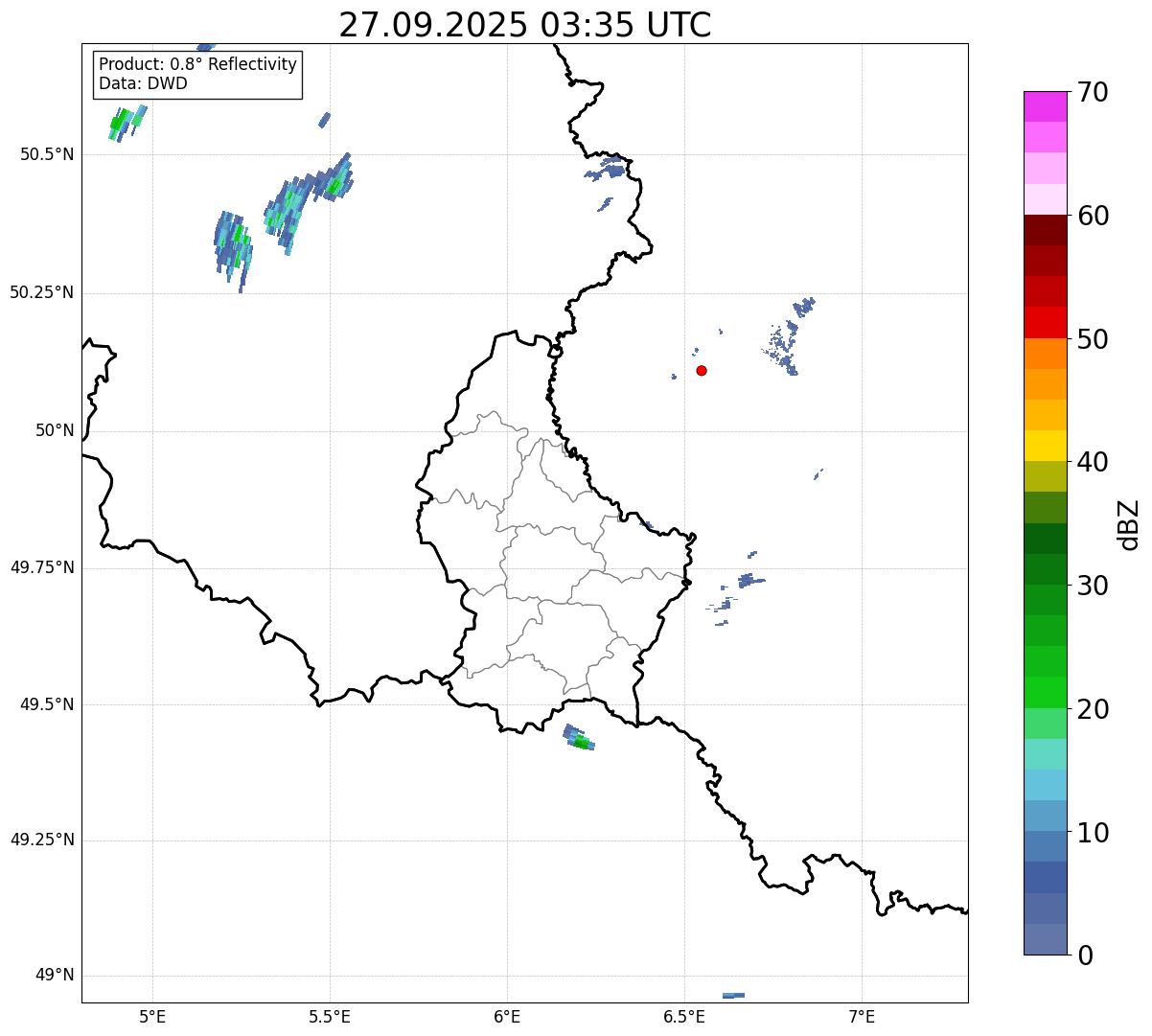Click the top magenta colorbar segment
This screenshot has height=1036, width=1152.
point(1045,106)
